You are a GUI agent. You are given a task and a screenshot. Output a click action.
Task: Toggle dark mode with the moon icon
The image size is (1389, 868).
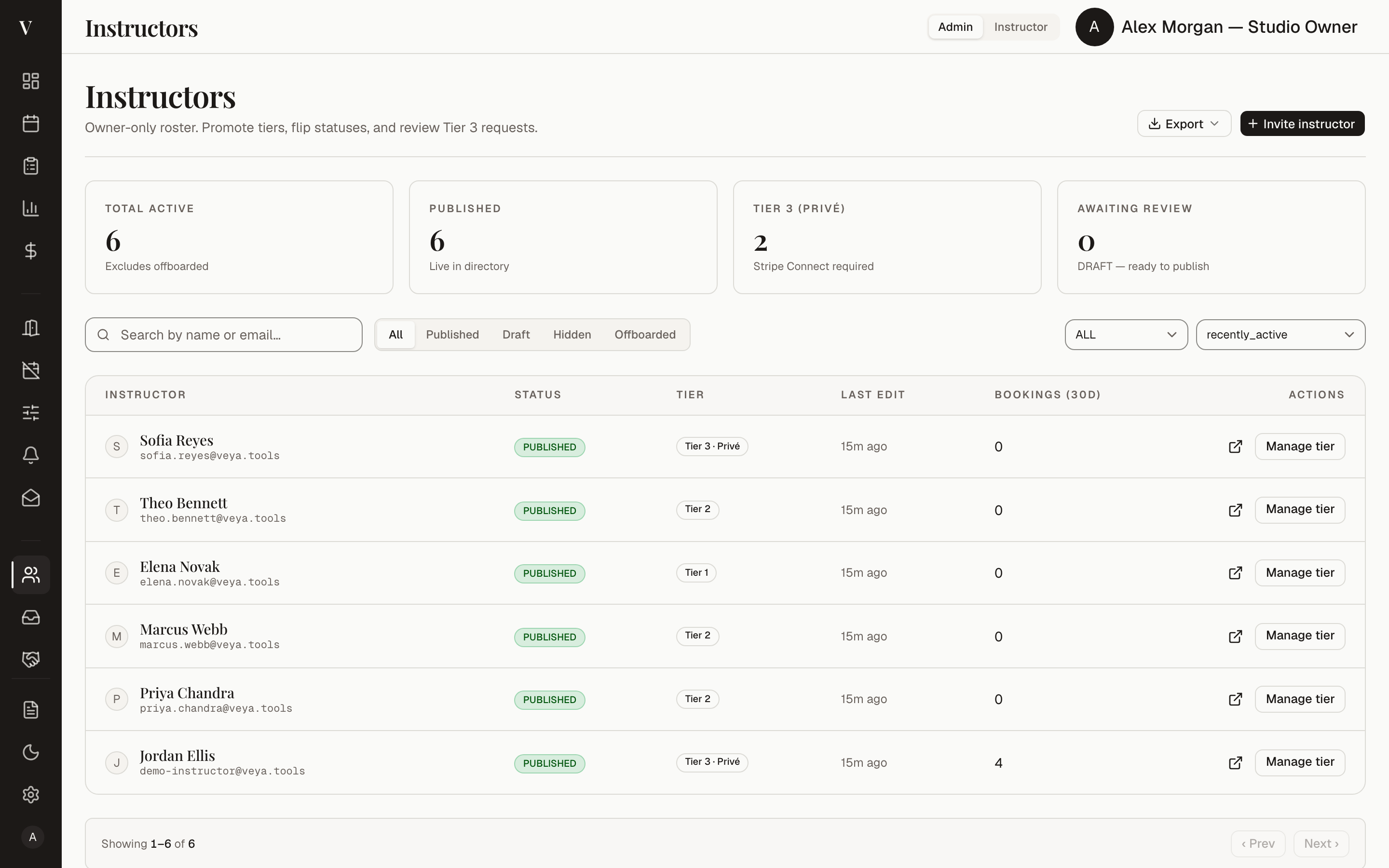click(x=30, y=752)
